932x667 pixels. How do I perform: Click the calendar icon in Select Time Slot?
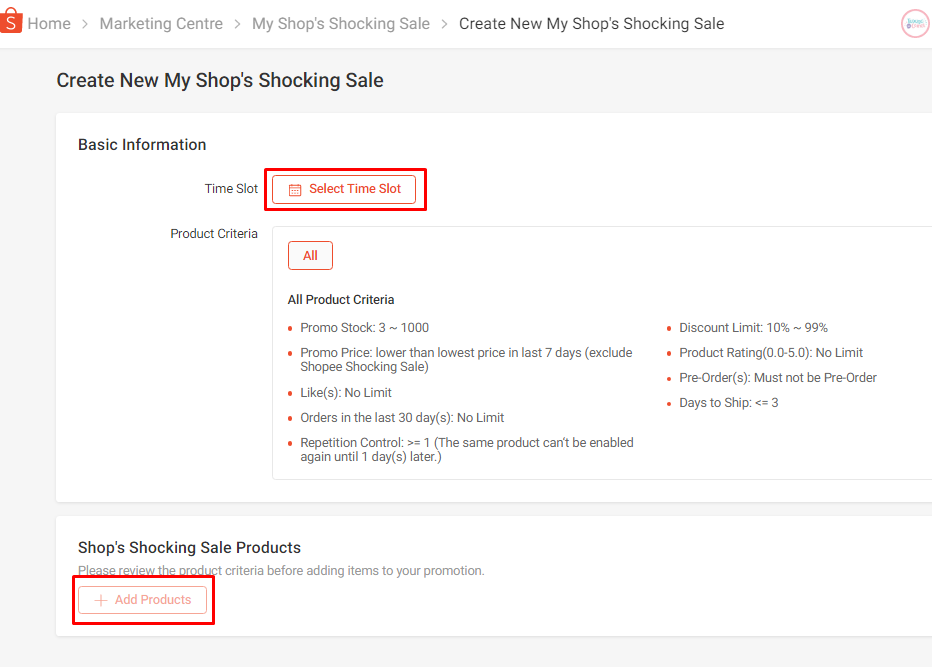295,190
